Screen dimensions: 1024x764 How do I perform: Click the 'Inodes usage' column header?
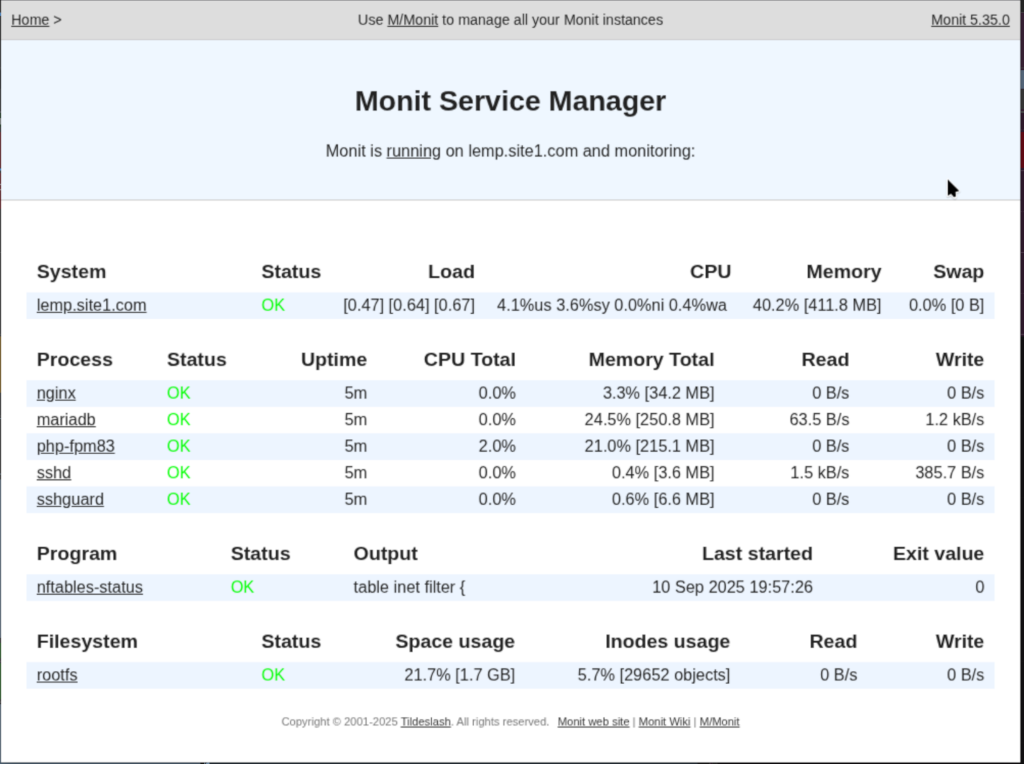(667, 642)
